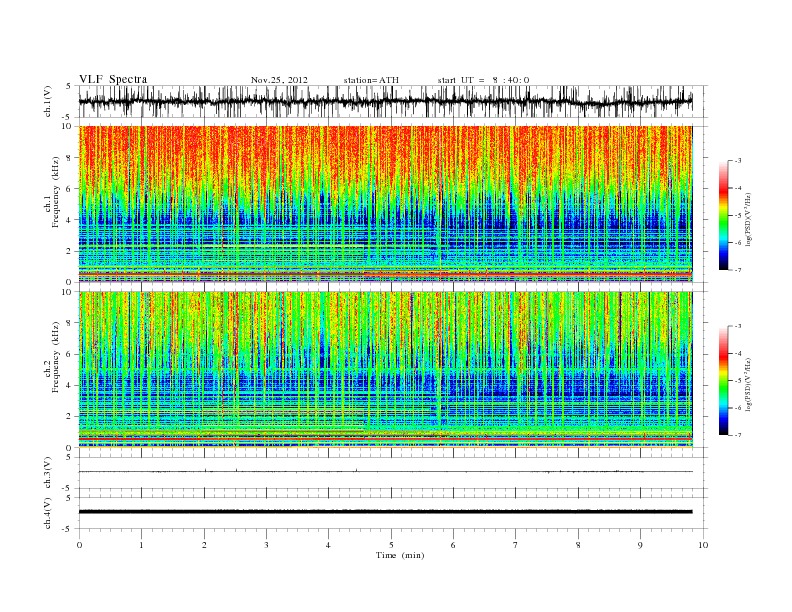Click the '6' kHz tick on ch.2 spectrogram
The height and width of the screenshot is (612, 792).
point(70,354)
